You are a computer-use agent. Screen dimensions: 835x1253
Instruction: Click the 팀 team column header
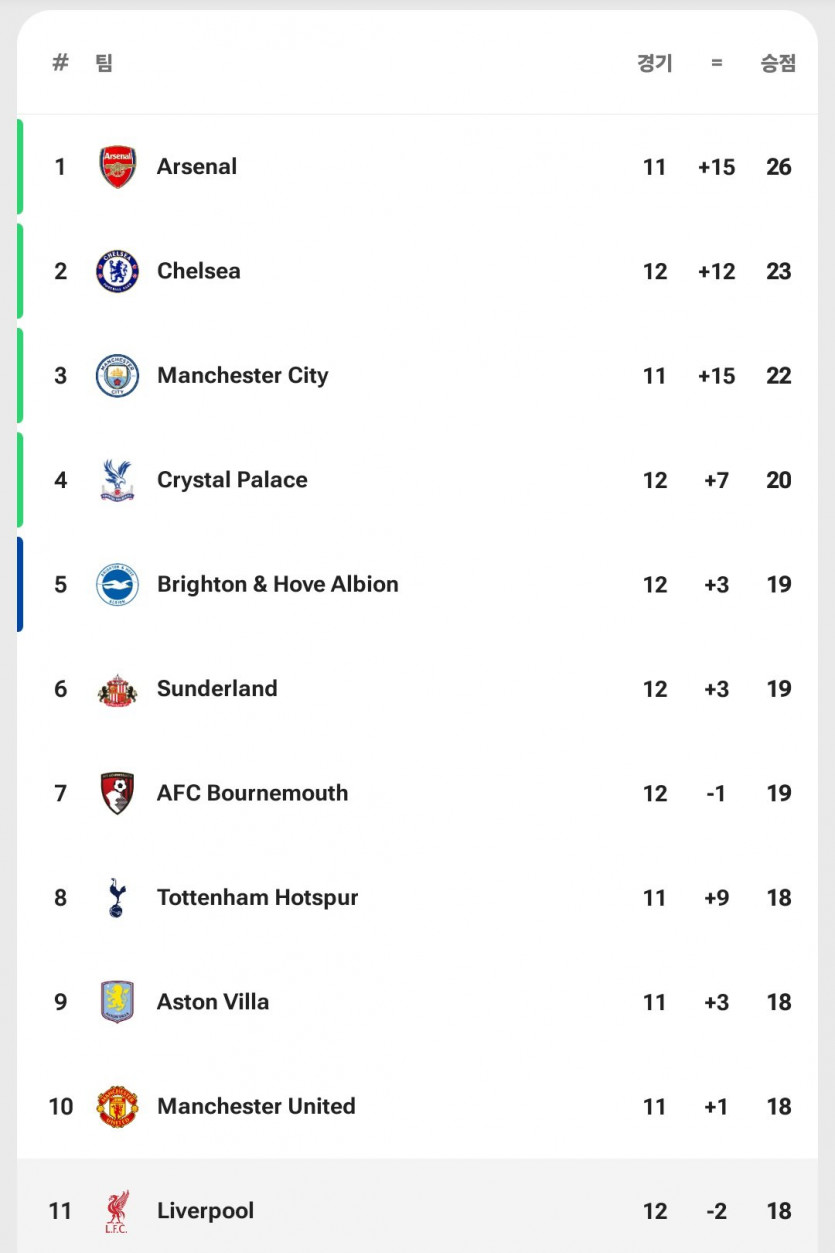(x=104, y=63)
